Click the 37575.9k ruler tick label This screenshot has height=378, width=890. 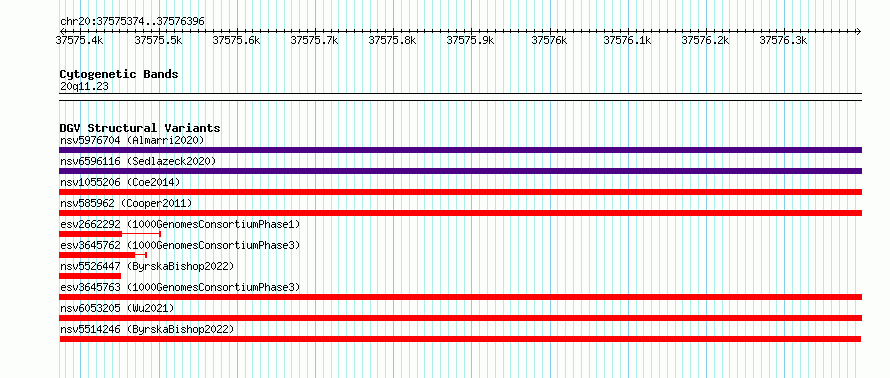[x=470, y=40]
